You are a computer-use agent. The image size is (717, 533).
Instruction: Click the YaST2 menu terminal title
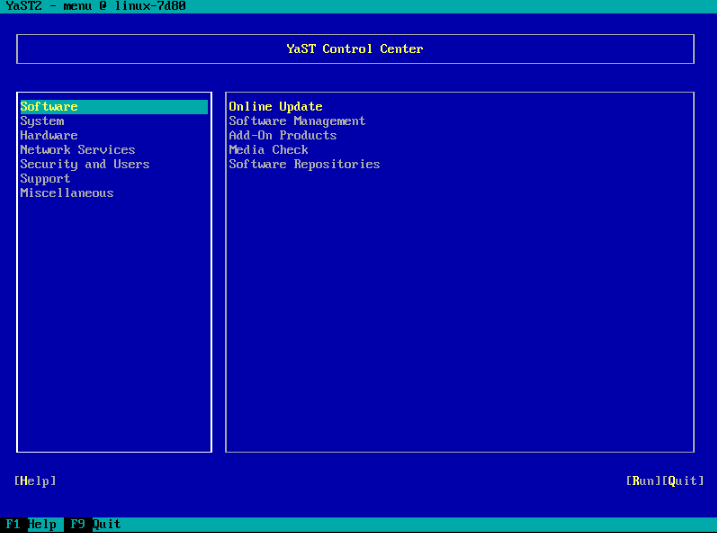(x=95, y=6)
